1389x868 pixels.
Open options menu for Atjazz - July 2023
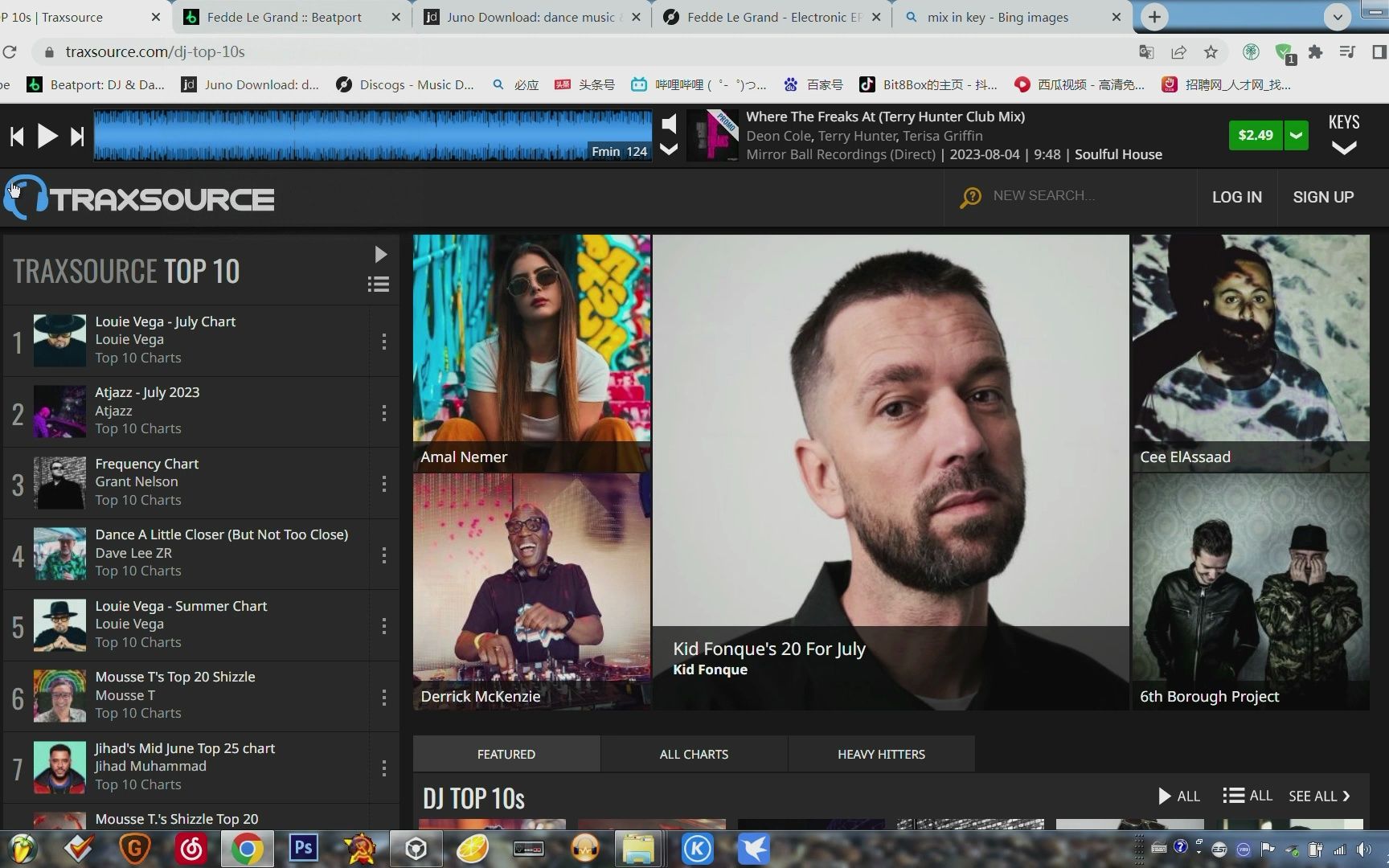[x=384, y=412]
